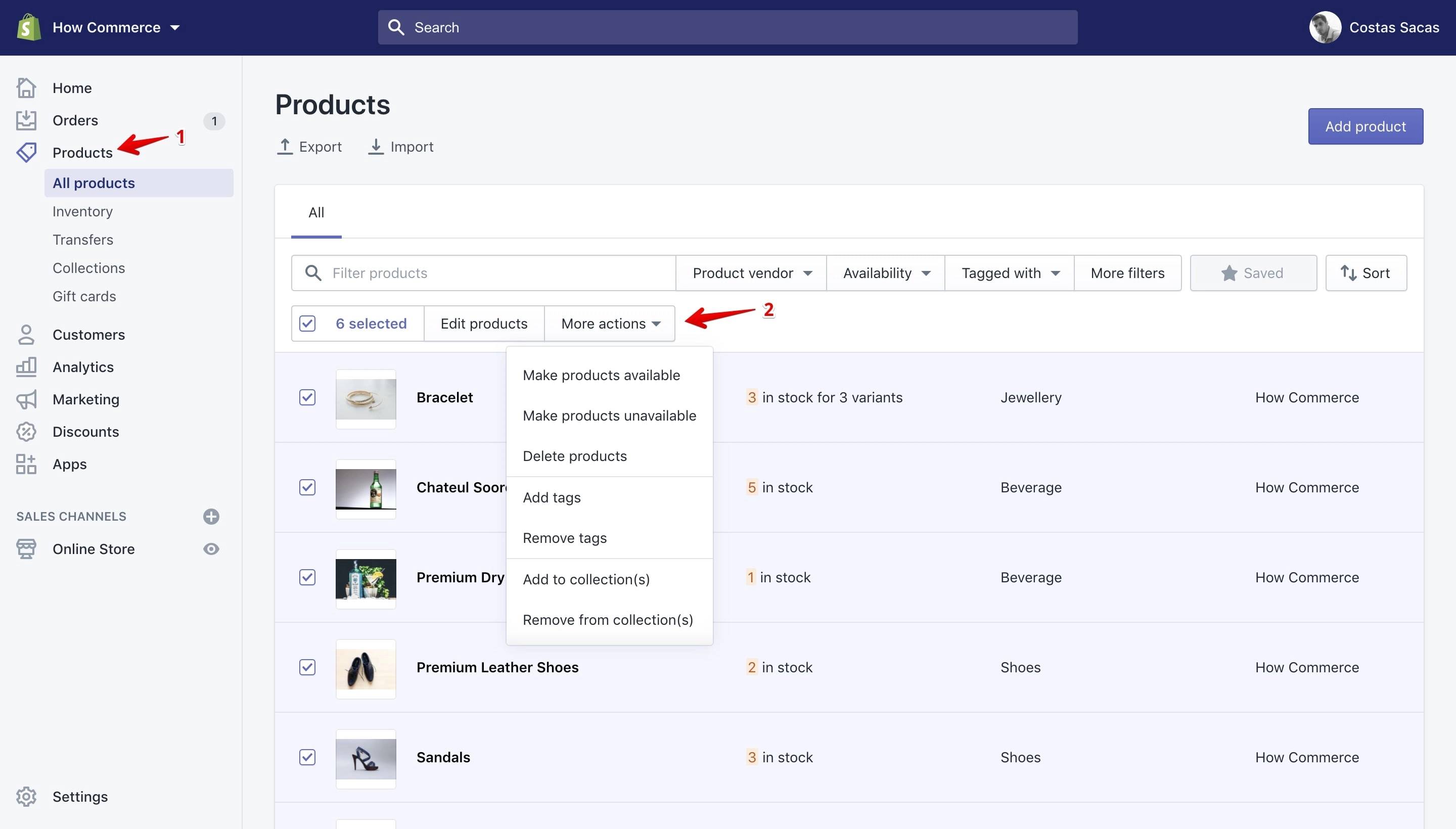
Task: Click the Products tag icon
Action: 26,153
